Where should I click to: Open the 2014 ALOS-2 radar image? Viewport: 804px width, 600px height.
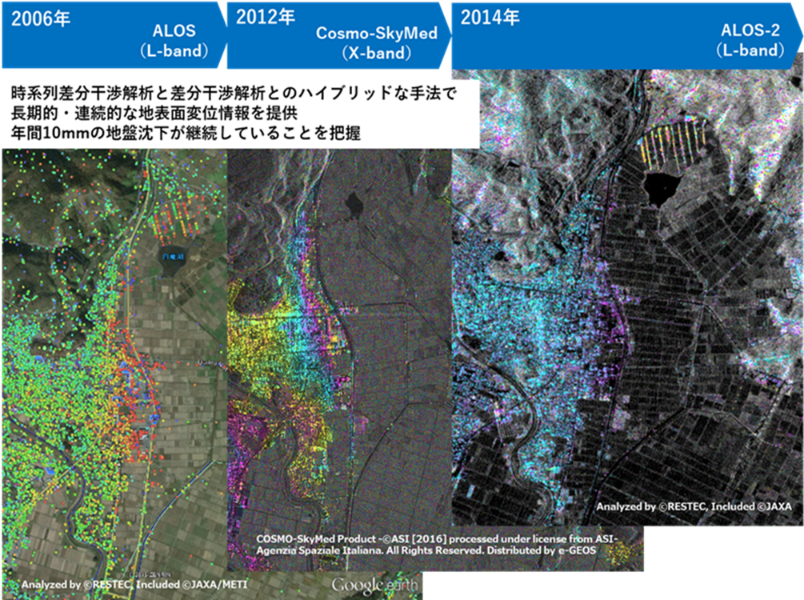click(628, 297)
